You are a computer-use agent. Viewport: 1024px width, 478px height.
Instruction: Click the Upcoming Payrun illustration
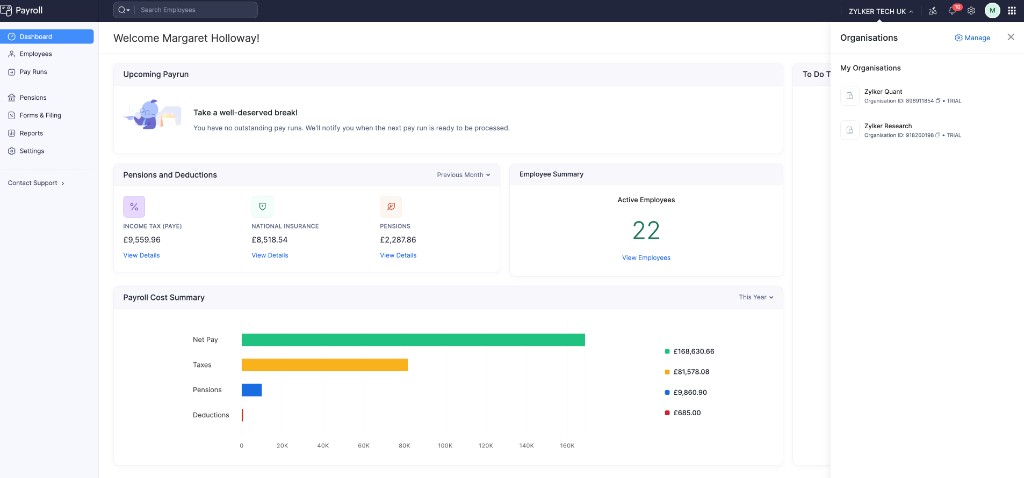[x=152, y=114]
